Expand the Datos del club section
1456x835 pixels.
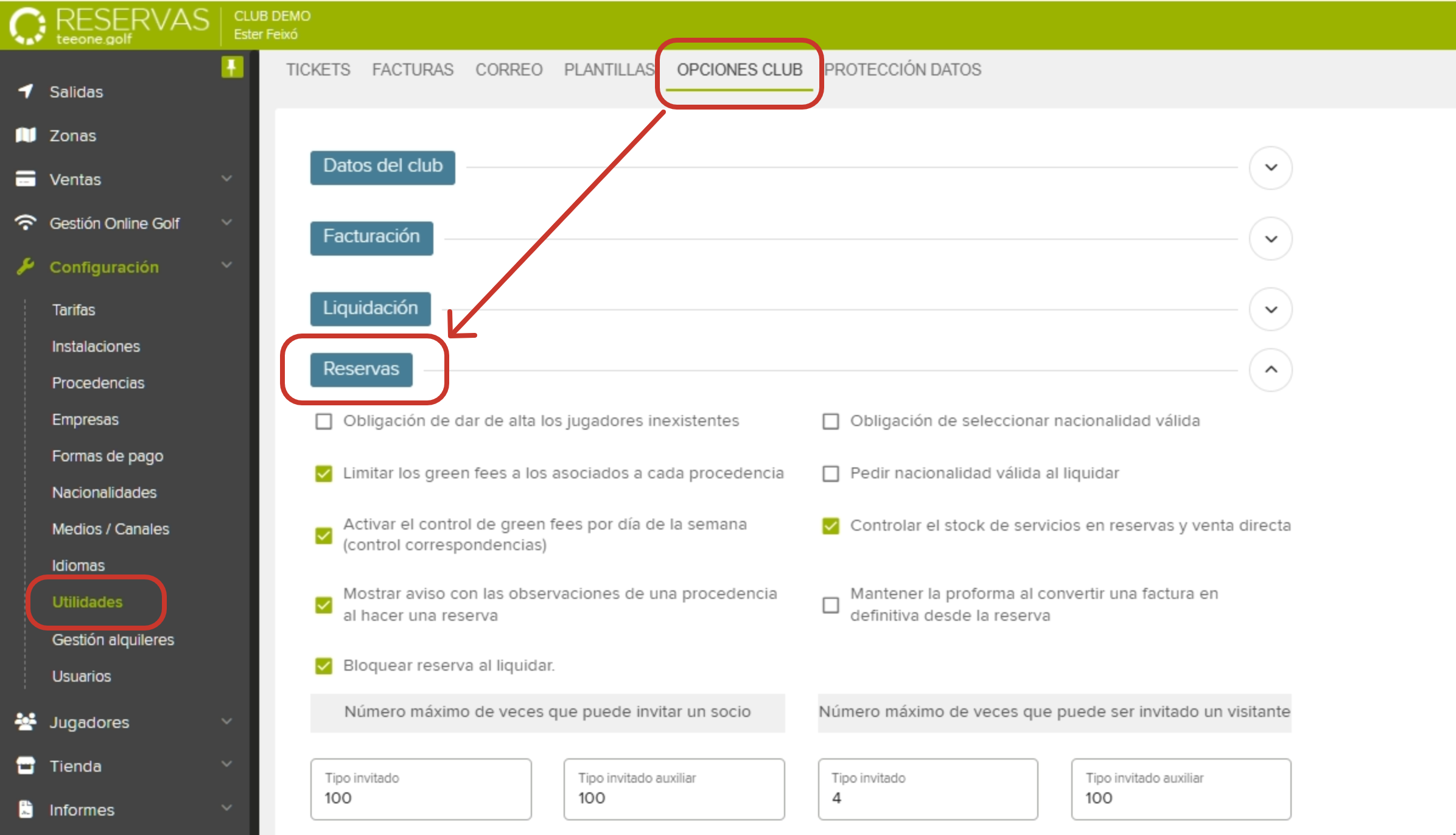(x=1270, y=168)
